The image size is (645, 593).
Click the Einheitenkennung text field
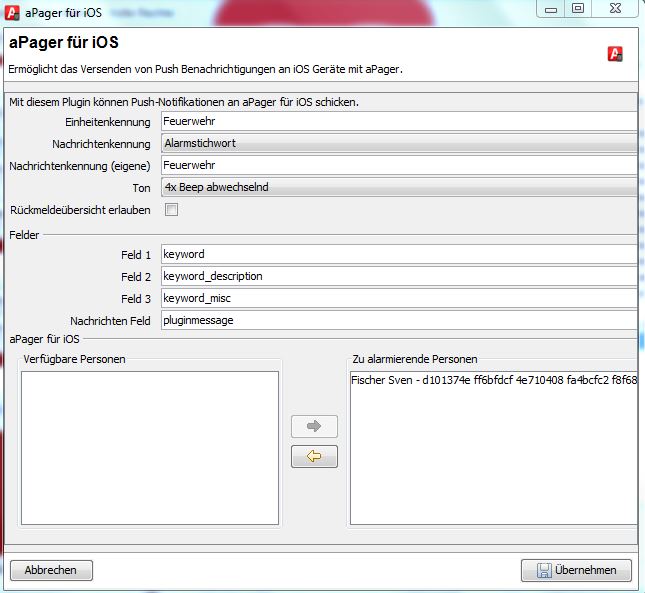pyautogui.click(x=398, y=122)
